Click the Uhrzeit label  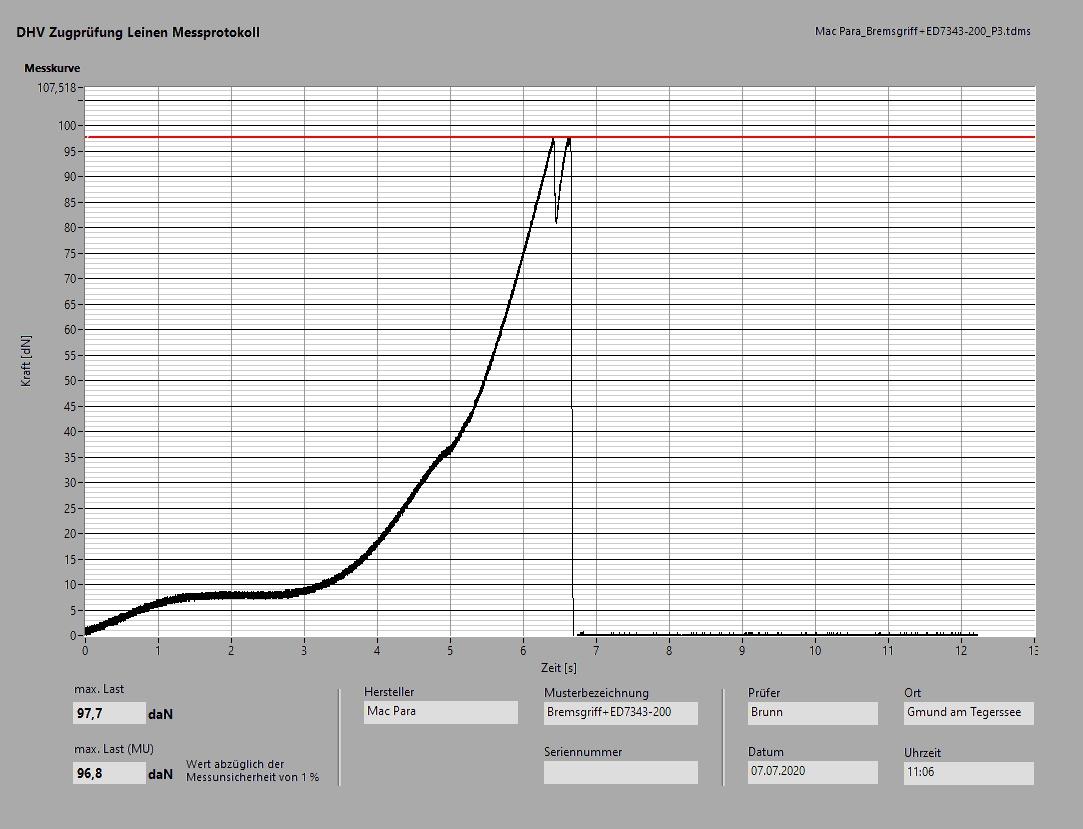coord(922,752)
